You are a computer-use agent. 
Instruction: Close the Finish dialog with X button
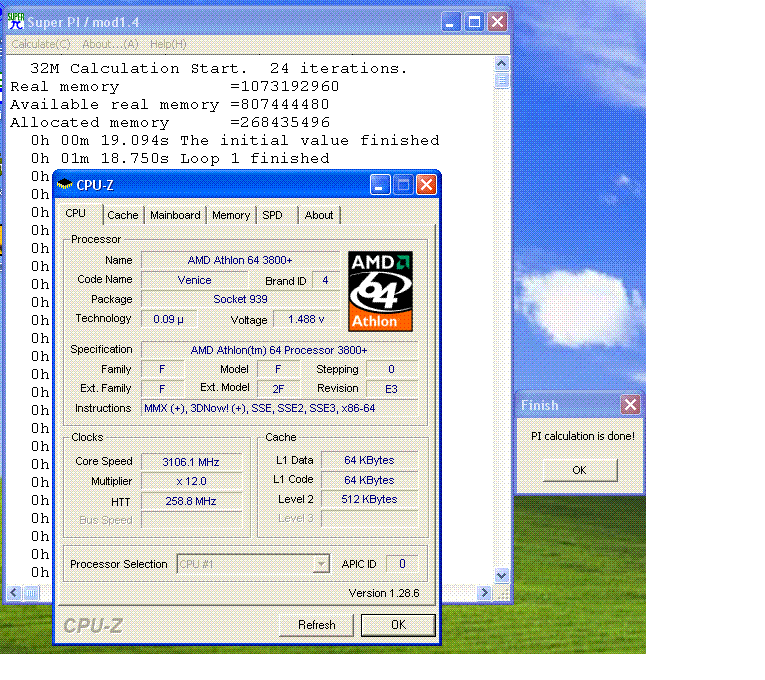point(630,404)
